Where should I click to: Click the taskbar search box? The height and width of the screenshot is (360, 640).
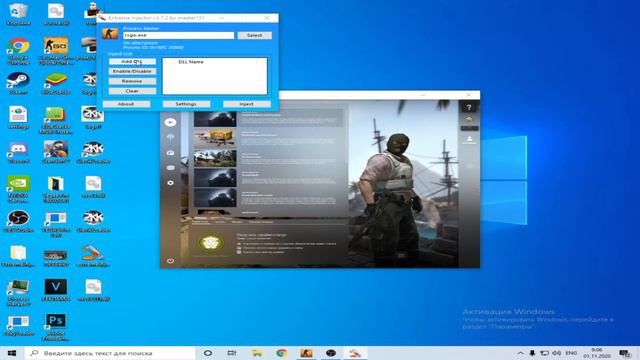(x=110, y=353)
